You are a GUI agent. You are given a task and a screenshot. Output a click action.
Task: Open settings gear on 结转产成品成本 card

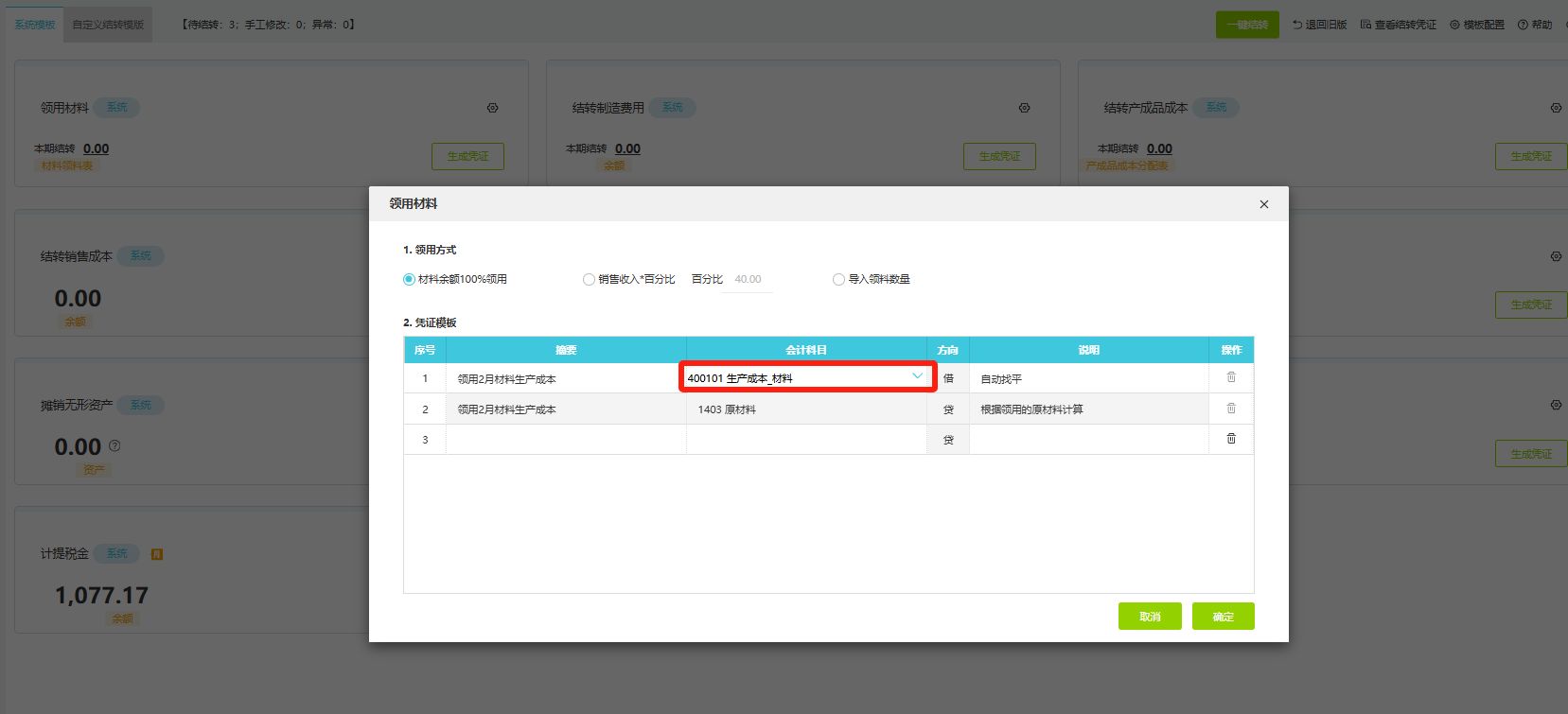point(1556,108)
